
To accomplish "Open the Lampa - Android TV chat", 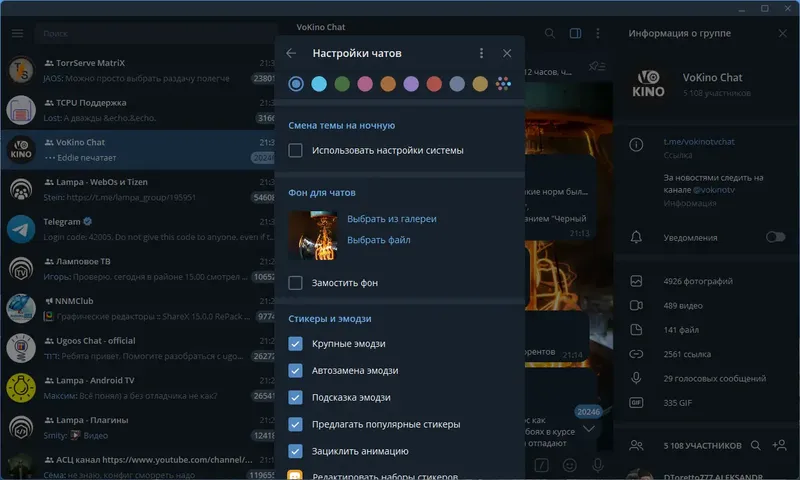I will click(138, 388).
